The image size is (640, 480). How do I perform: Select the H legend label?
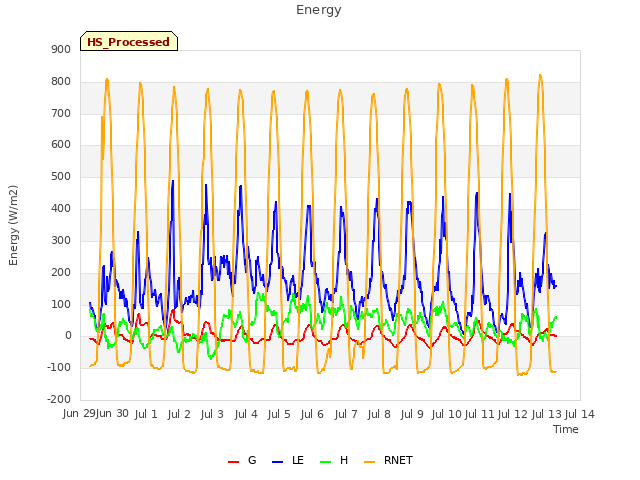click(x=344, y=460)
